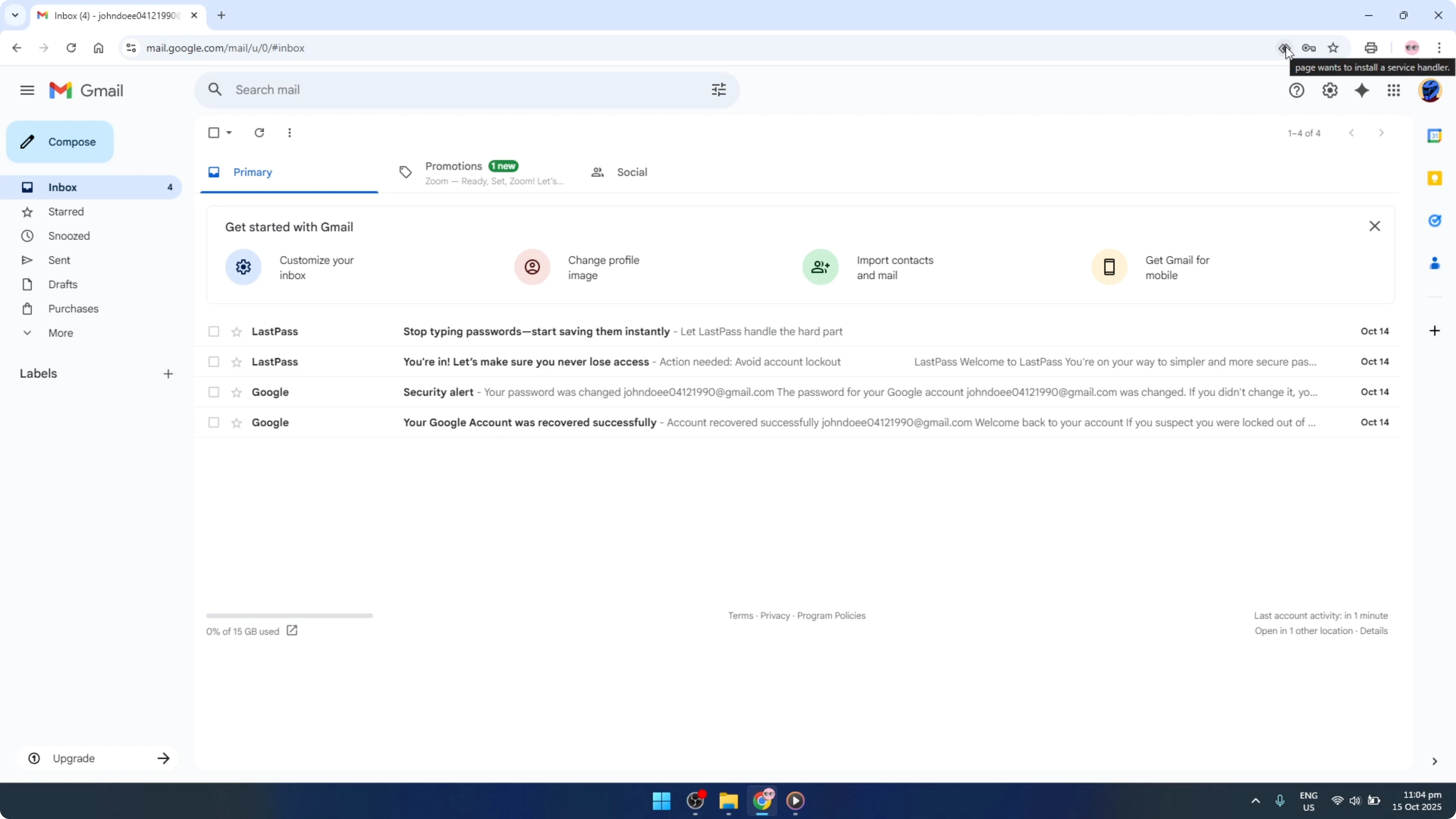Open search filter options icon
This screenshot has width=1456, height=819.
click(x=719, y=90)
